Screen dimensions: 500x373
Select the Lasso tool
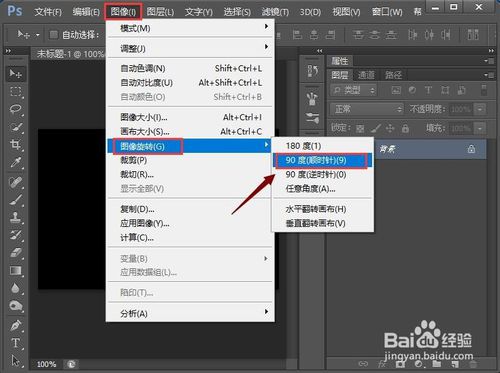click(15, 109)
